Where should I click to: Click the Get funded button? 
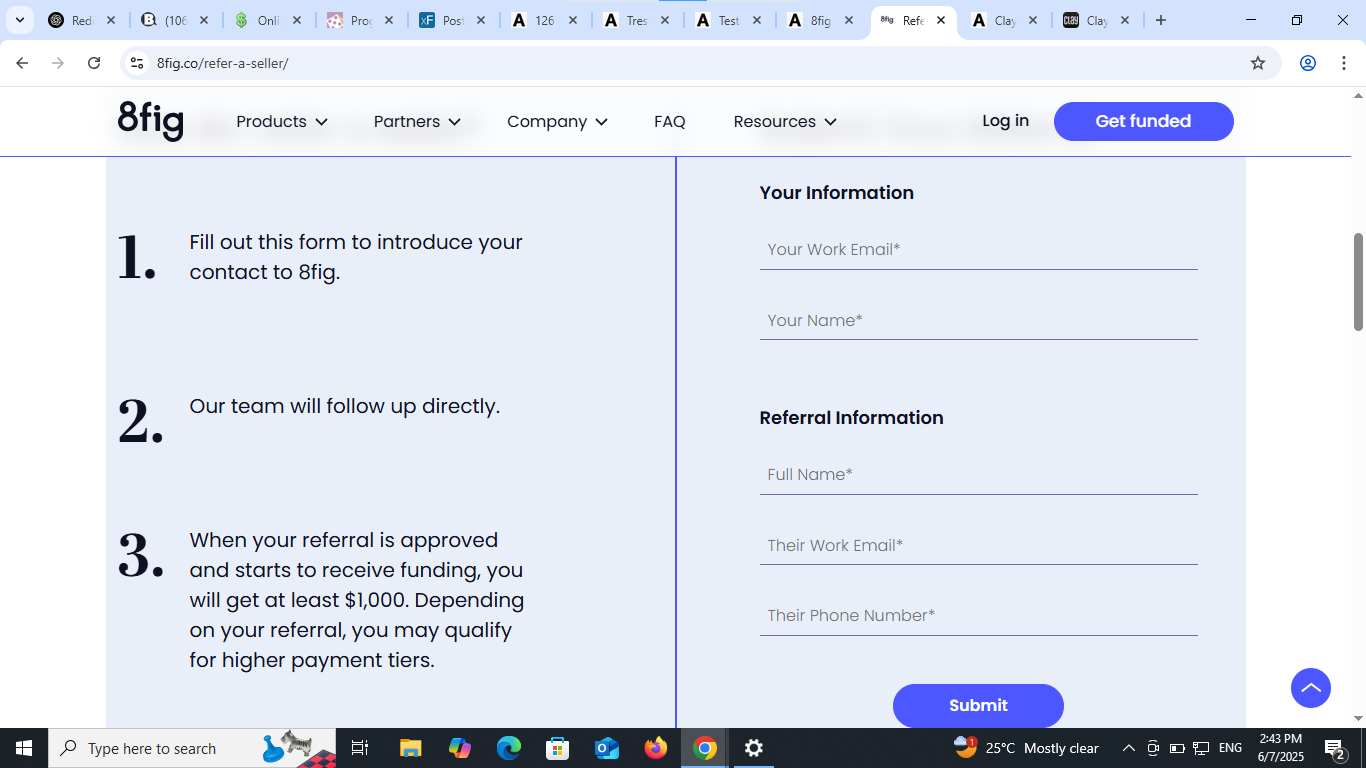[x=1143, y=121]
